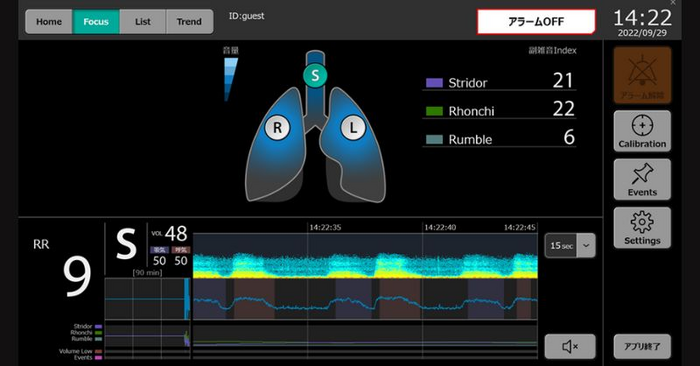
Task: Click the RR label
Action: 41,245
